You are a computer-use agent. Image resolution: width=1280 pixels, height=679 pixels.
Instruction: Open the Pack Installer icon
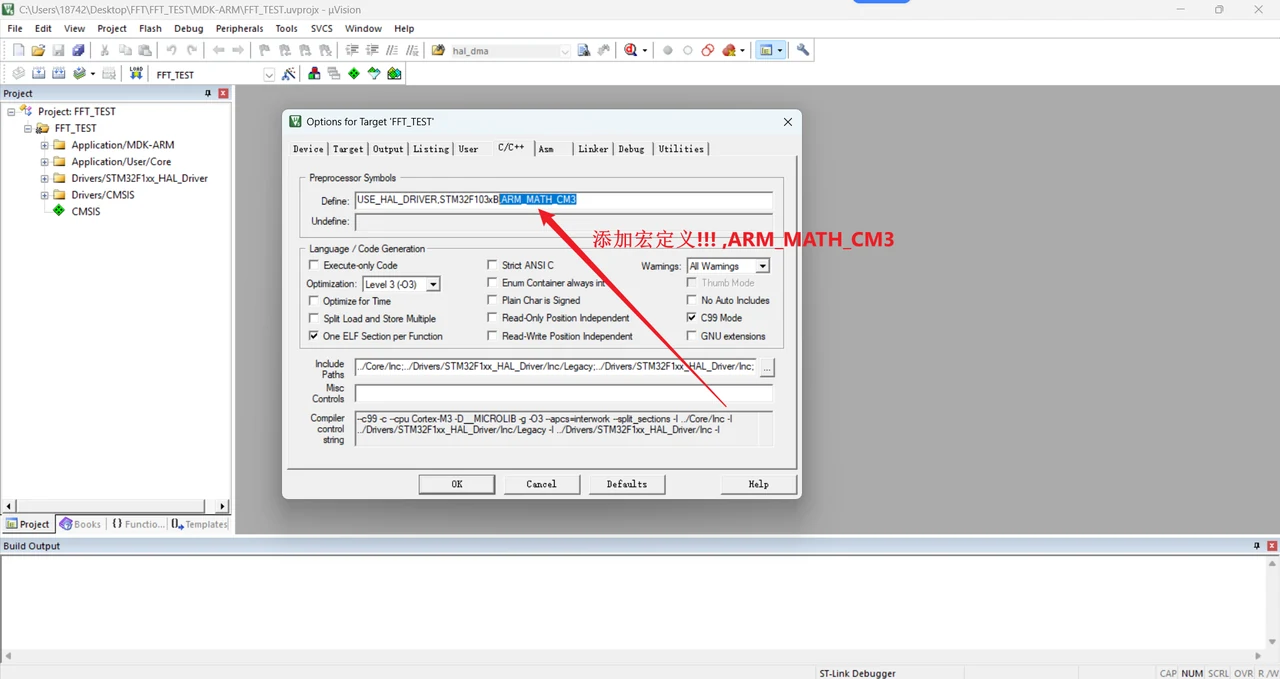(394, 74)
